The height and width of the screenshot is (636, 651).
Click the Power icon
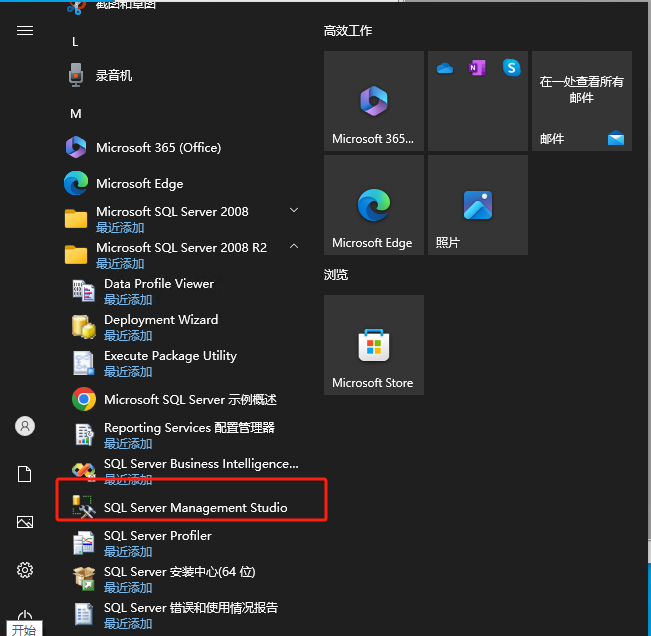[25, 615]
